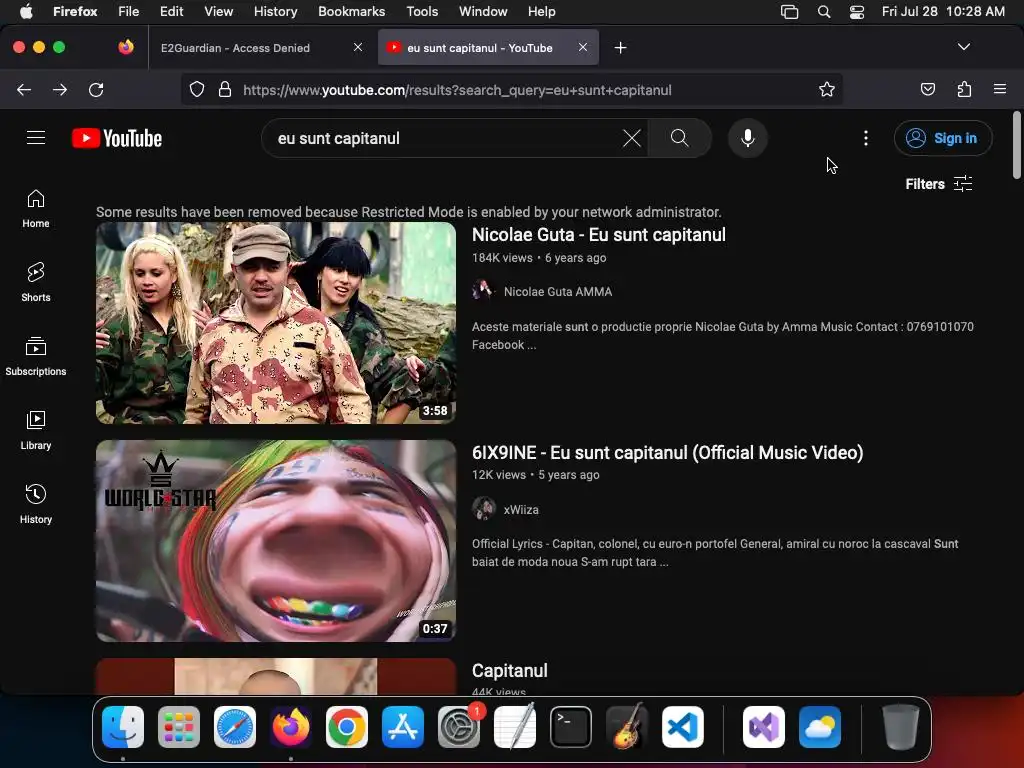Expand the list all tabs chevron
The height and width of the screenshot is (768, 1024).
[x=963, y=47]
